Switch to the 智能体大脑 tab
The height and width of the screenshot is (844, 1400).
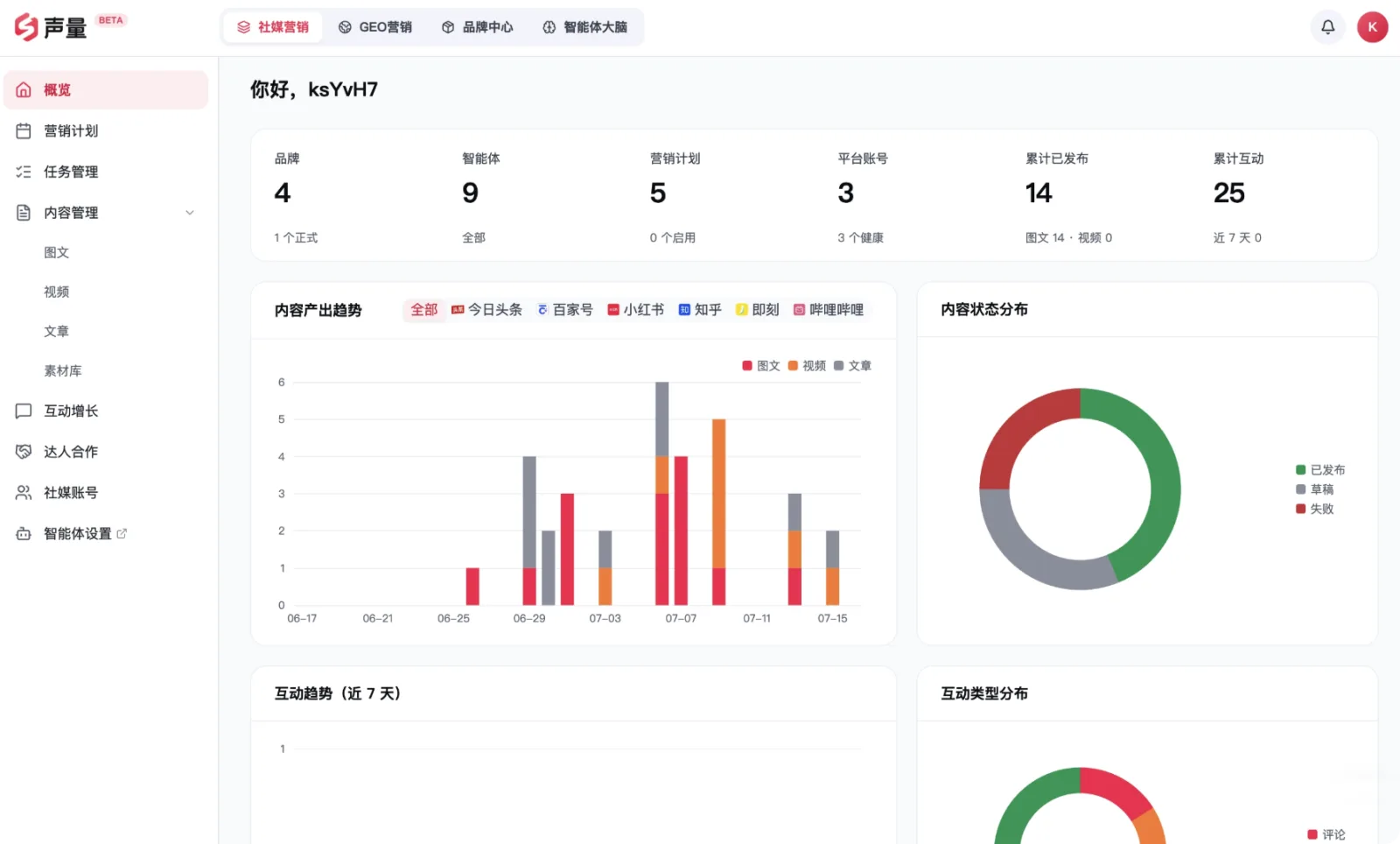585,27
